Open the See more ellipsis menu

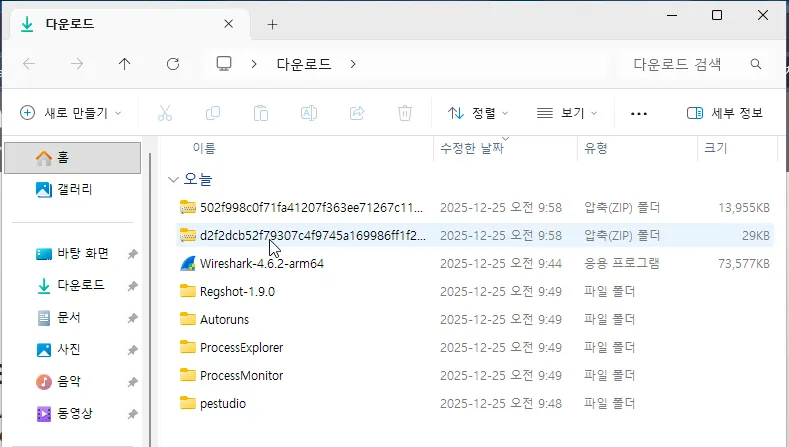[639, 113]
